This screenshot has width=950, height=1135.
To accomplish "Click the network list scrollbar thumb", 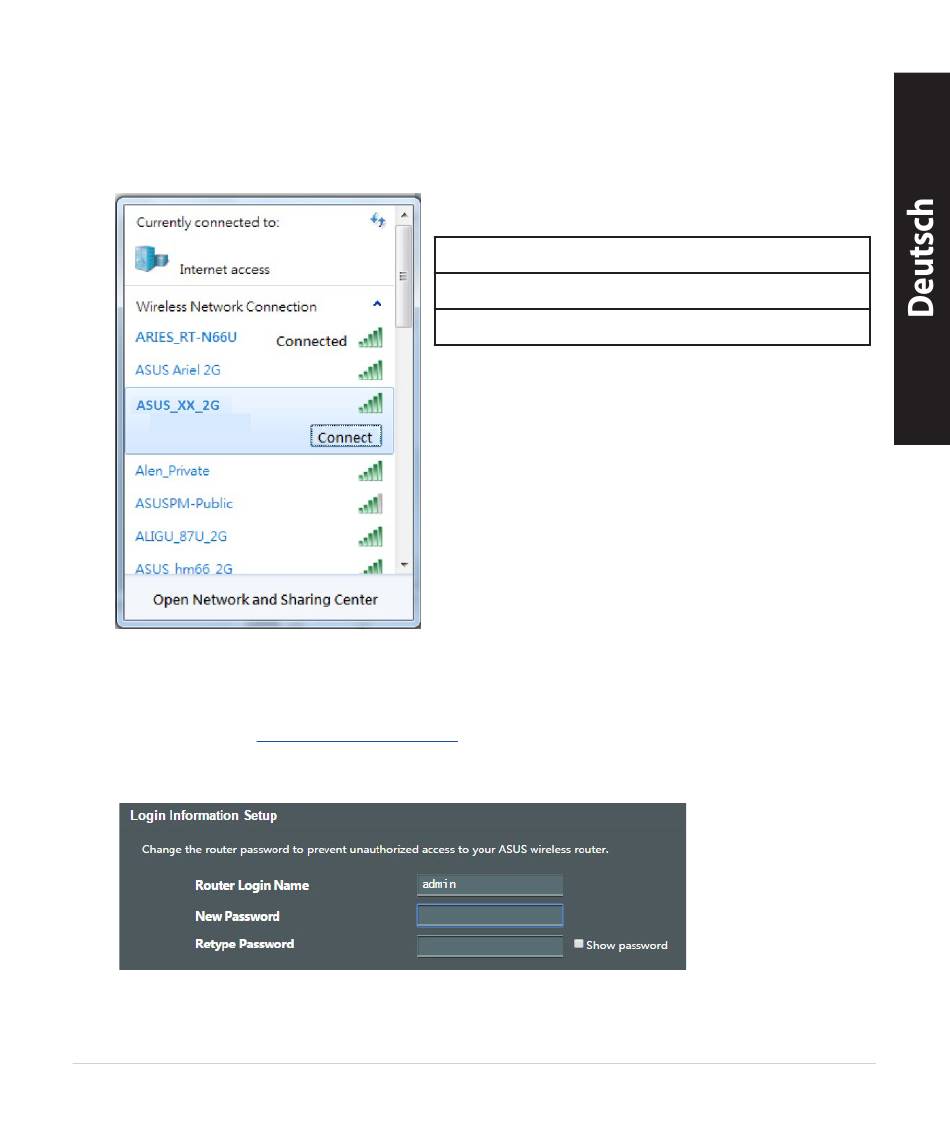I will (x=404, y=276).
